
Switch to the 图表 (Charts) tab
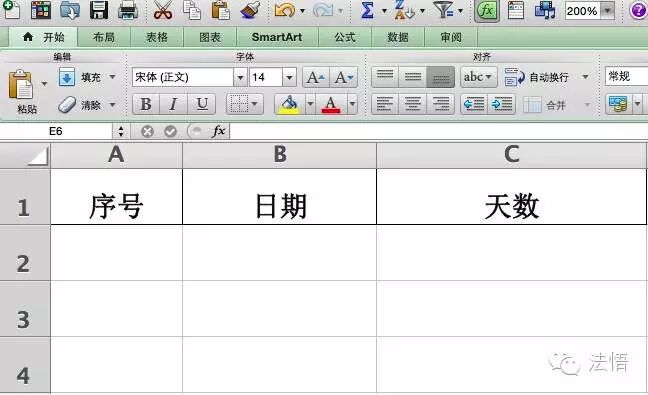pos(210,38)
